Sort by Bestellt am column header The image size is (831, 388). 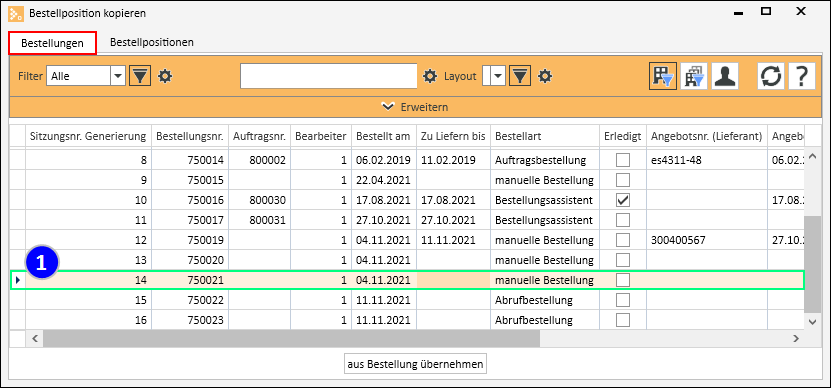coord(384,136)
